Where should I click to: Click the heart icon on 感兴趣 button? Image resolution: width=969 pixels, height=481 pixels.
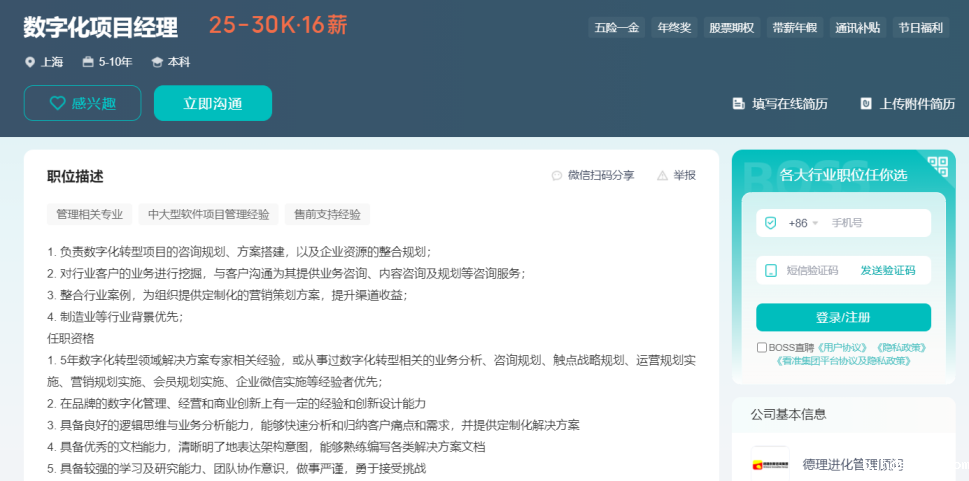pos(57,103)
